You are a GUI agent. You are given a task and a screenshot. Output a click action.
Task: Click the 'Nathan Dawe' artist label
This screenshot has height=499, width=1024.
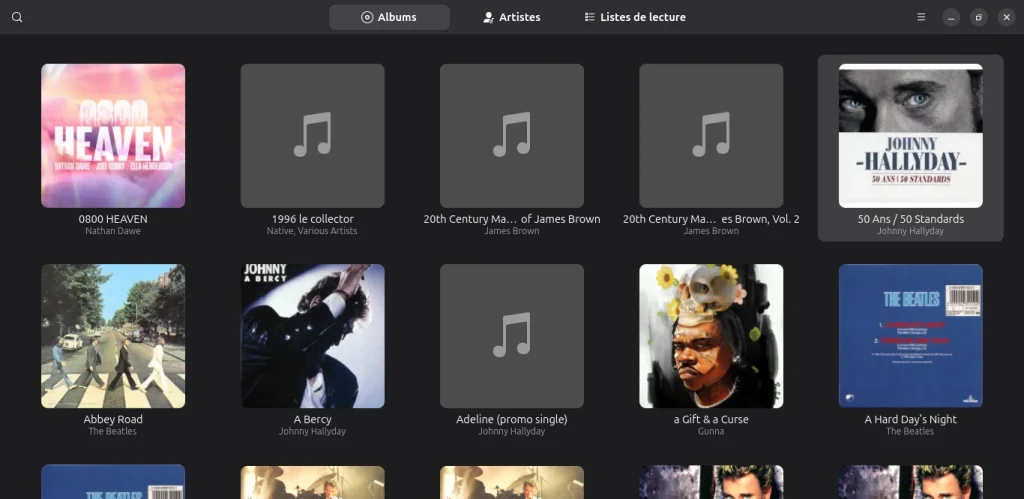[x=113, y=231]
